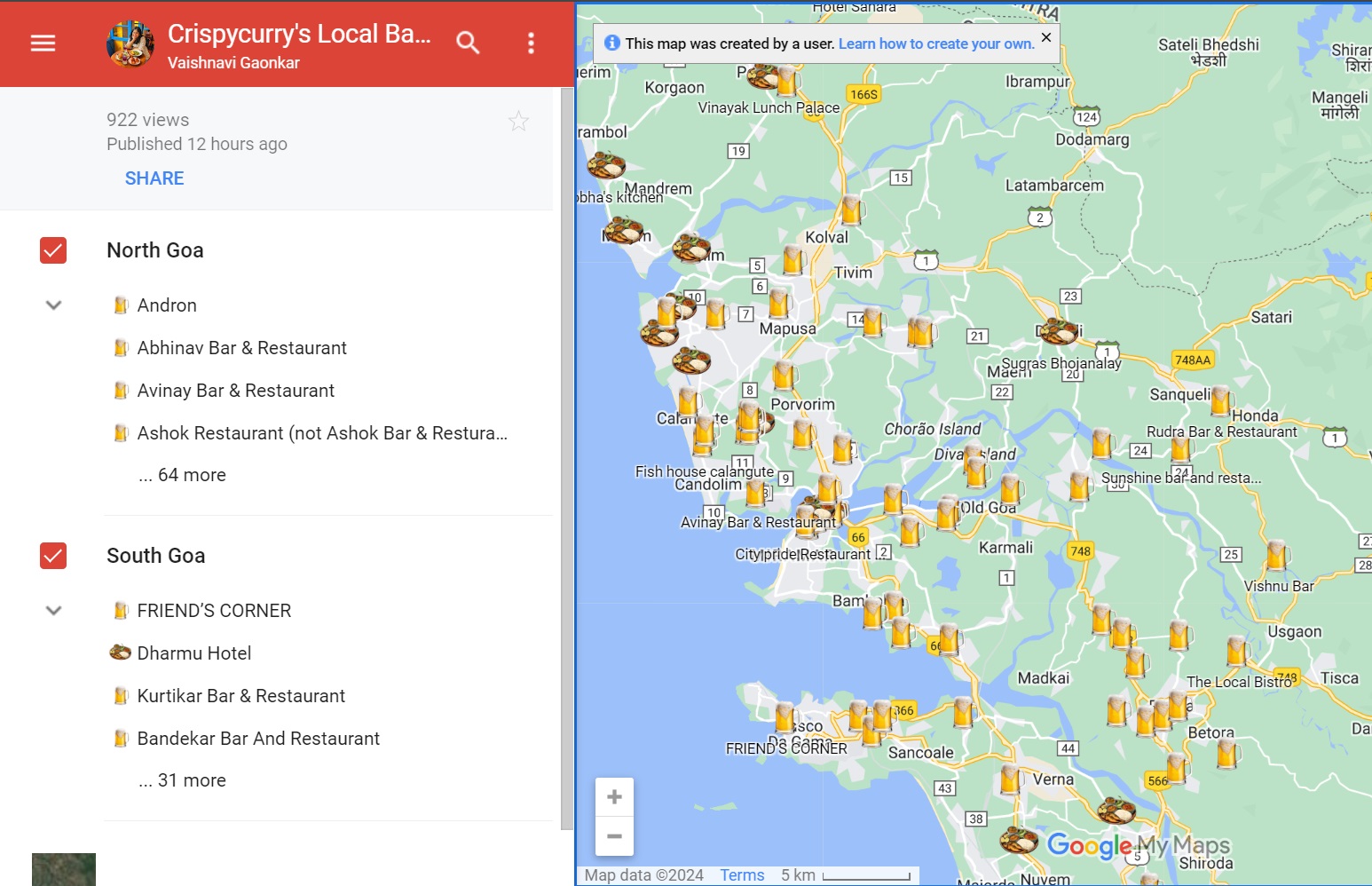1372x886 pixels.
Task: Dismiss the map created by user notice
Action: pos(1046,37)
